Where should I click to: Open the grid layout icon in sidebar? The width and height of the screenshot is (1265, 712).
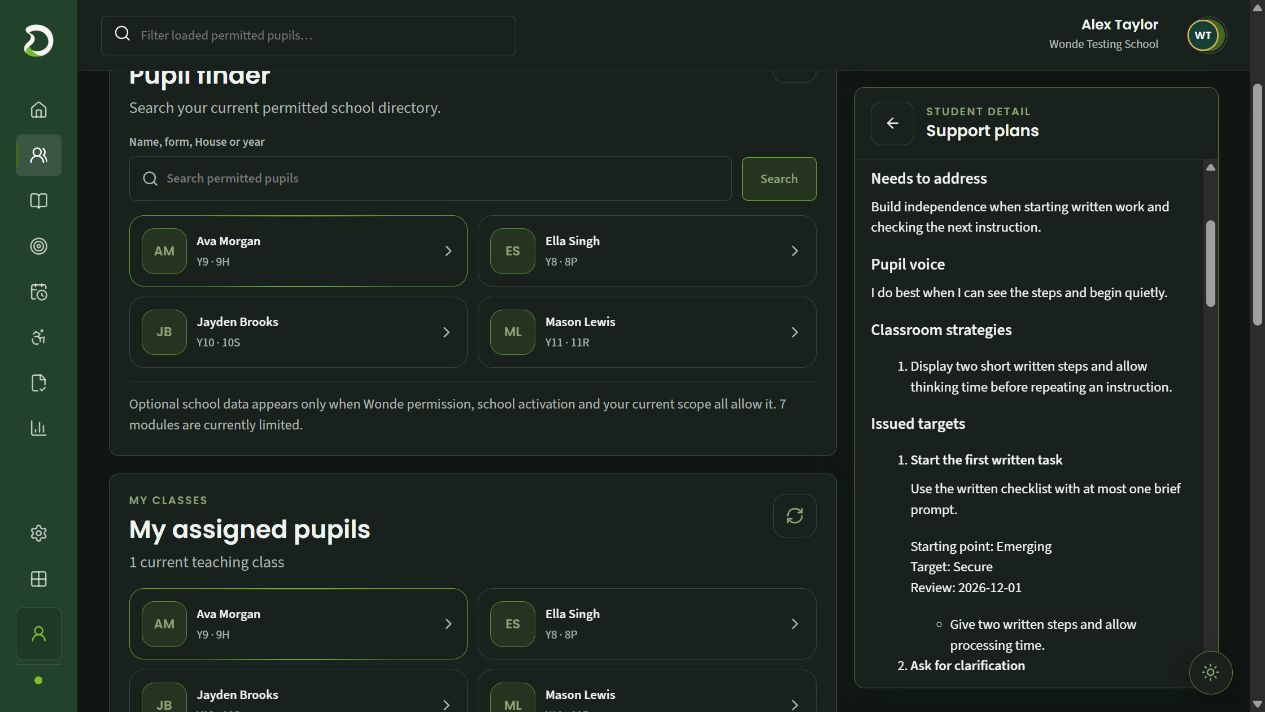[x=38, y=579]
